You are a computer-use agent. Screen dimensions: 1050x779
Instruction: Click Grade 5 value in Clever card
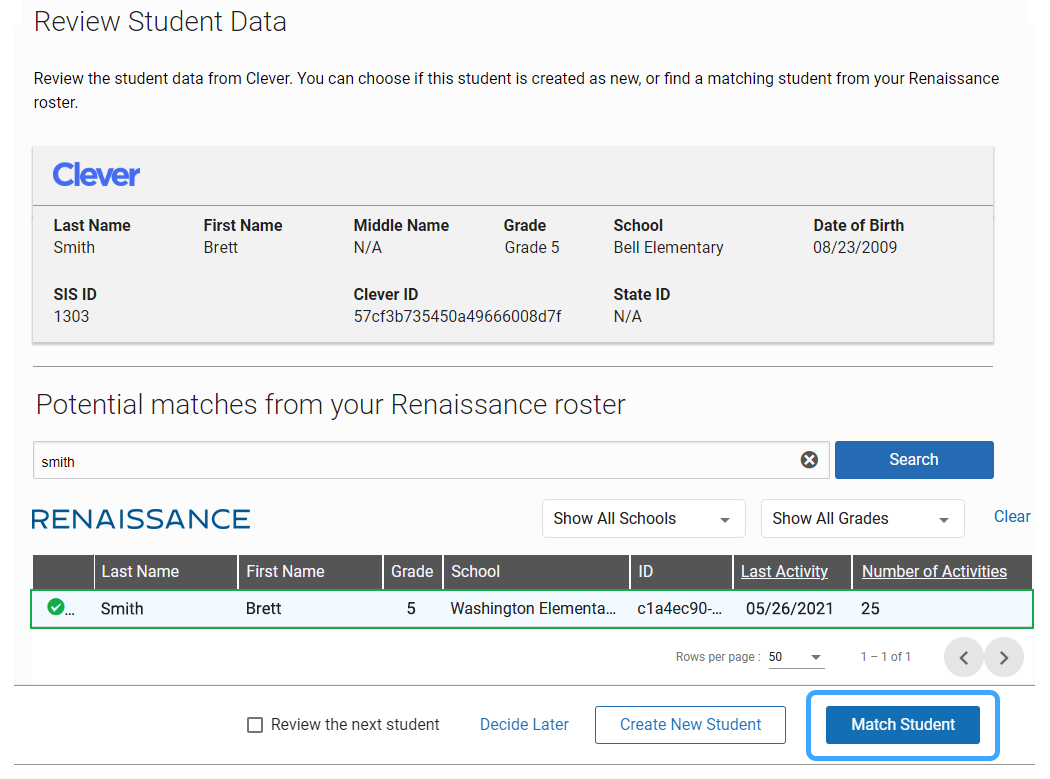(532, 247)
